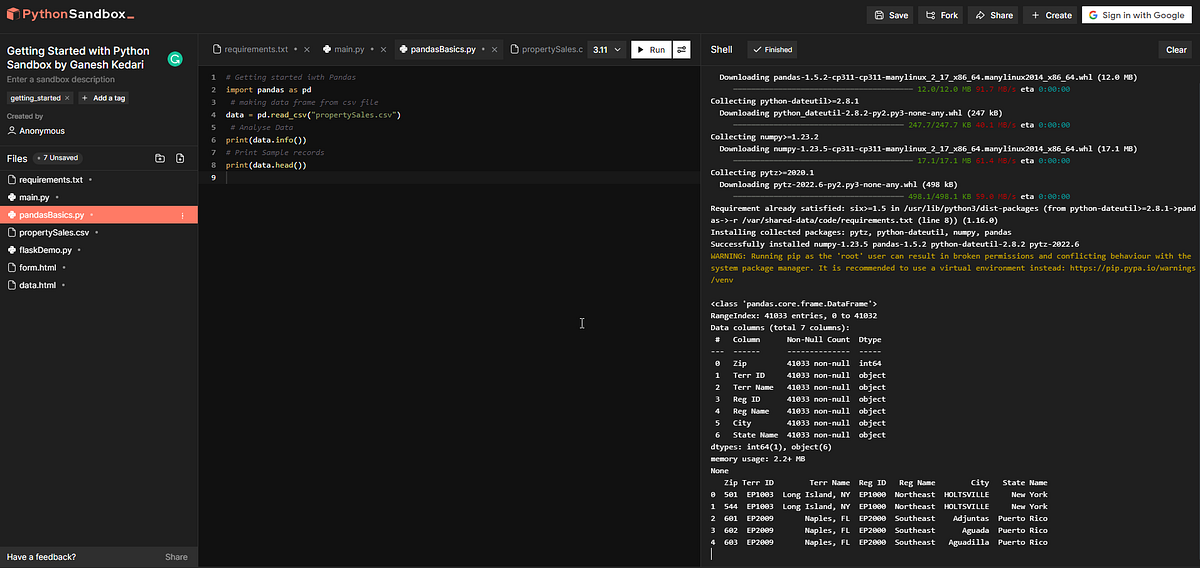Screen dimensions: 1200x568
Task: Open flaskDemo.py in the file list
Action: [45, 250]
